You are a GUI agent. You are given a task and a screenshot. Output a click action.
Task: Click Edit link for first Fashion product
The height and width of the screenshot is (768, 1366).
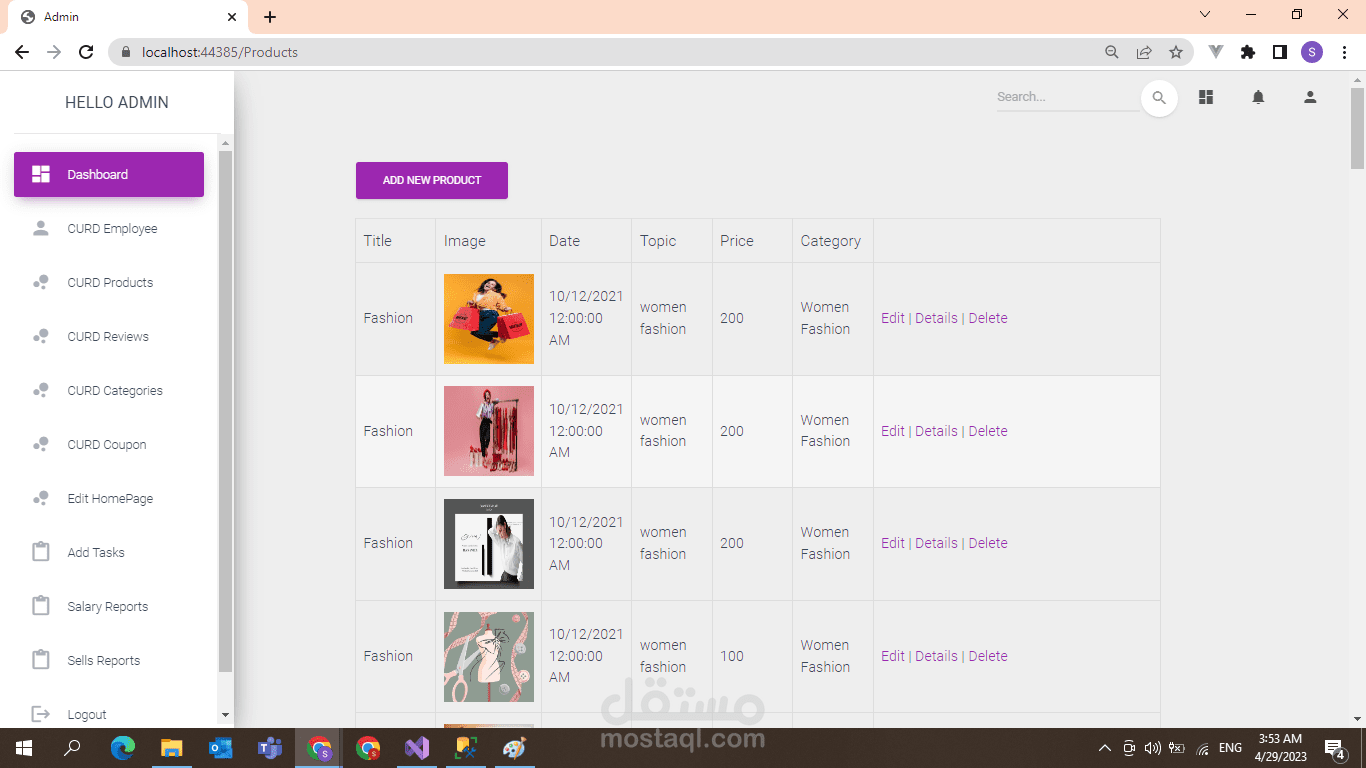pyautogui.click(x=892, y=318)
